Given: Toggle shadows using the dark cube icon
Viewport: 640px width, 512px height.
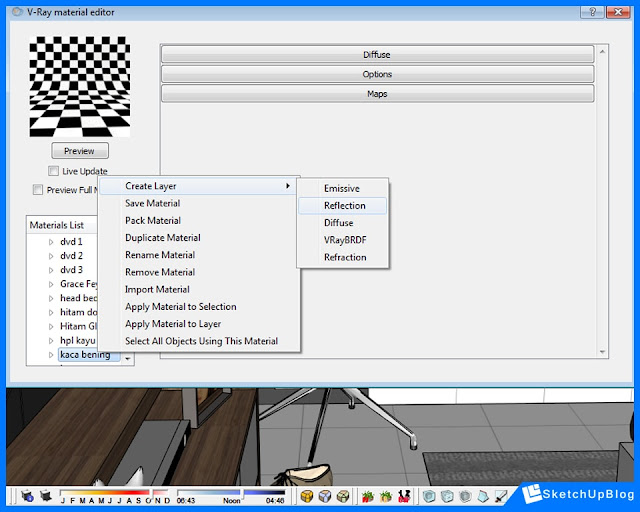Looking at the screenshot, I should pyautogui.click(x=46, y=496).
